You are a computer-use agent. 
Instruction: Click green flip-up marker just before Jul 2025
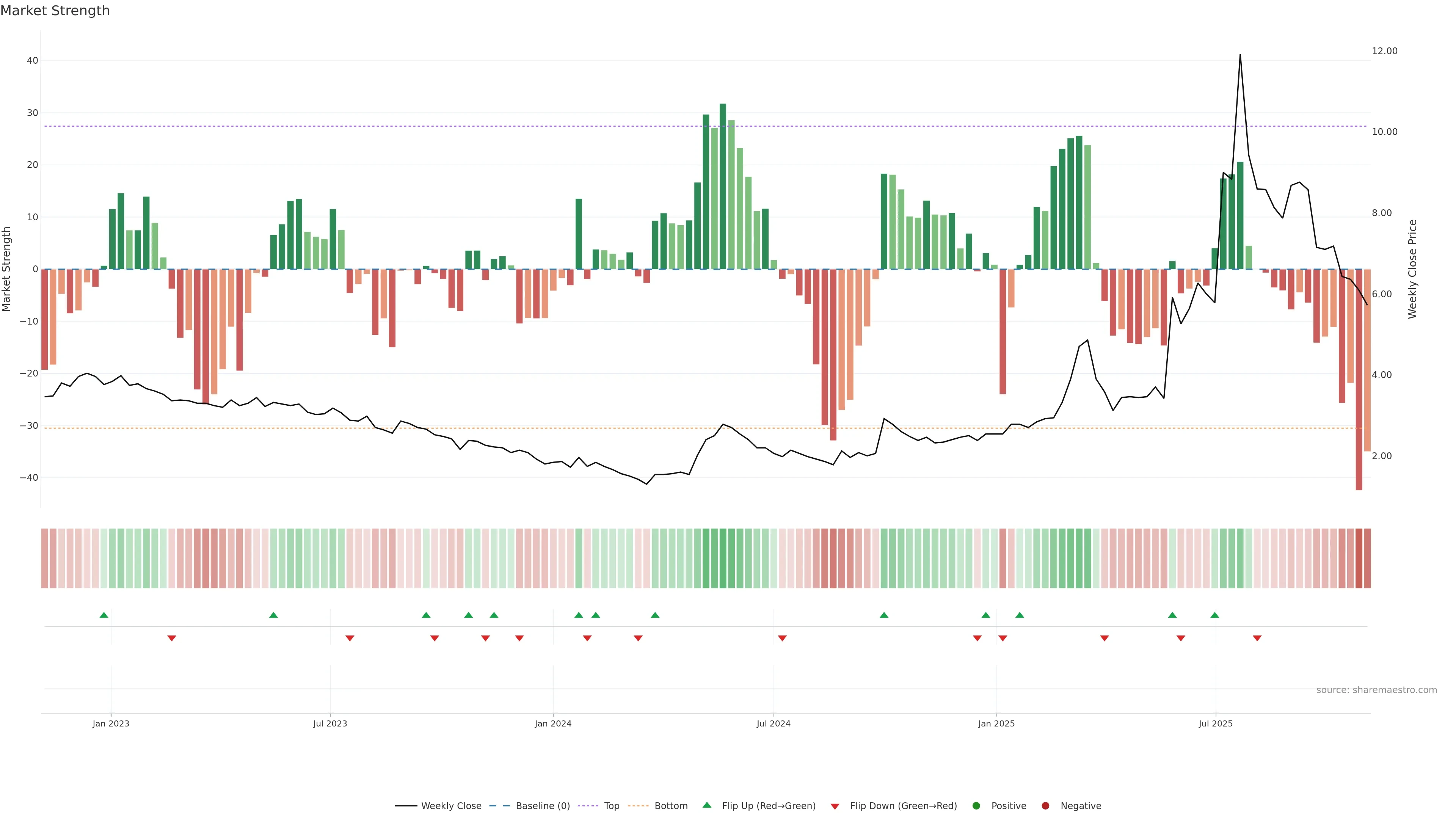point(1214,615)
